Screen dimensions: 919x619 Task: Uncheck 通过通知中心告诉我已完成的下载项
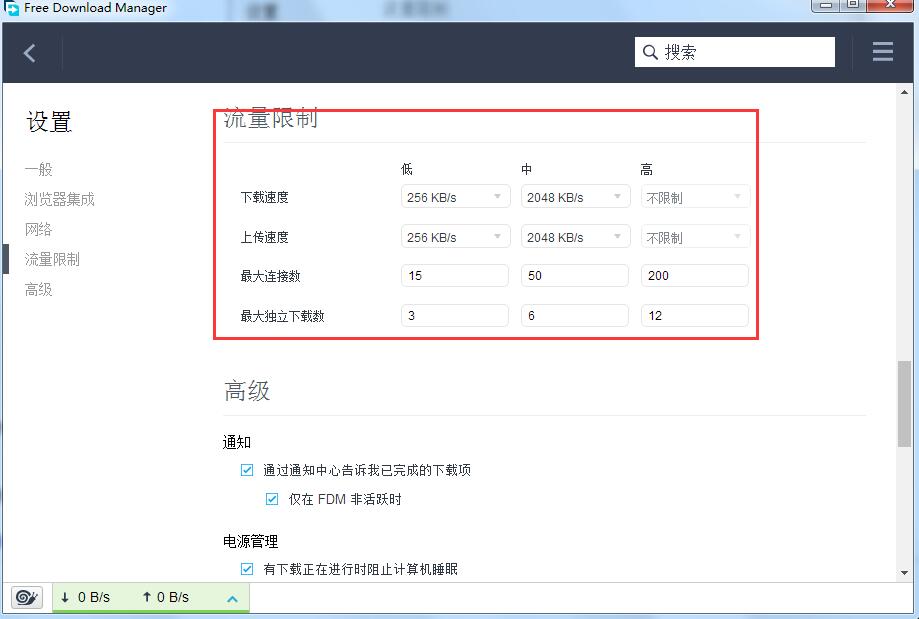coord(246,469)
